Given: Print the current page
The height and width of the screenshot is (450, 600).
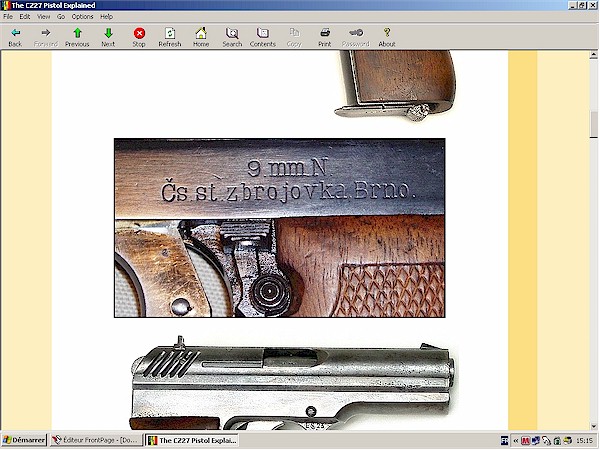Looking at the screenshot, I should tap(324, 37).
